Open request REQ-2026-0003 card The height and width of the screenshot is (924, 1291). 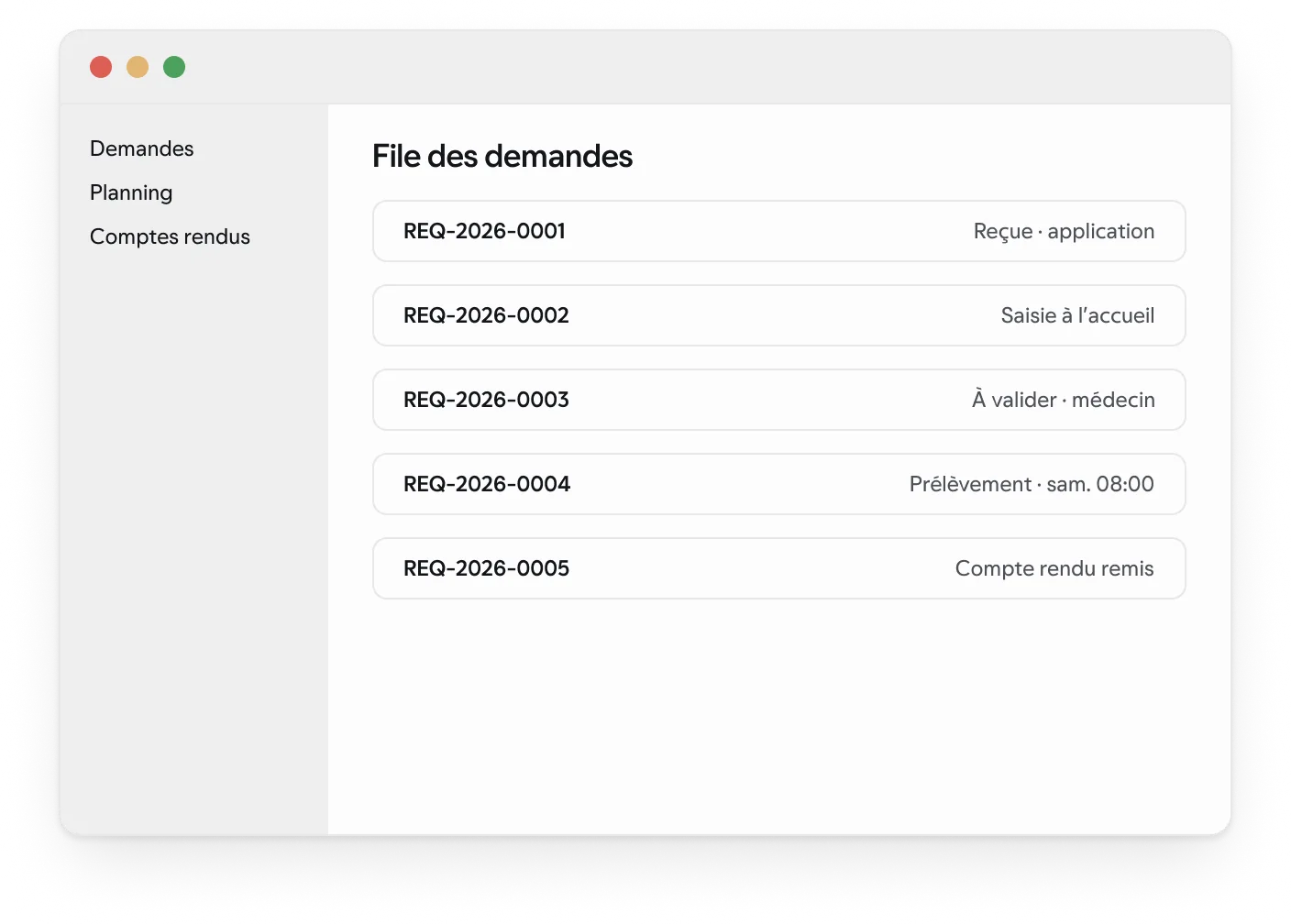779,400
